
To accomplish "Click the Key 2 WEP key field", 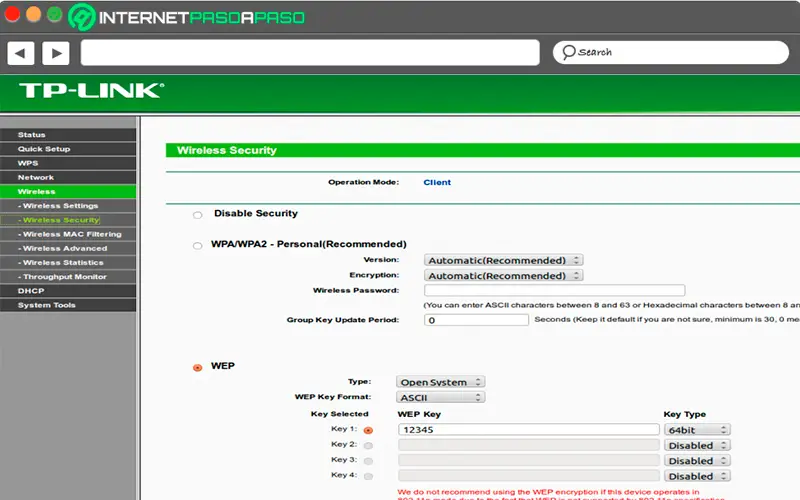I will point(529,445).
